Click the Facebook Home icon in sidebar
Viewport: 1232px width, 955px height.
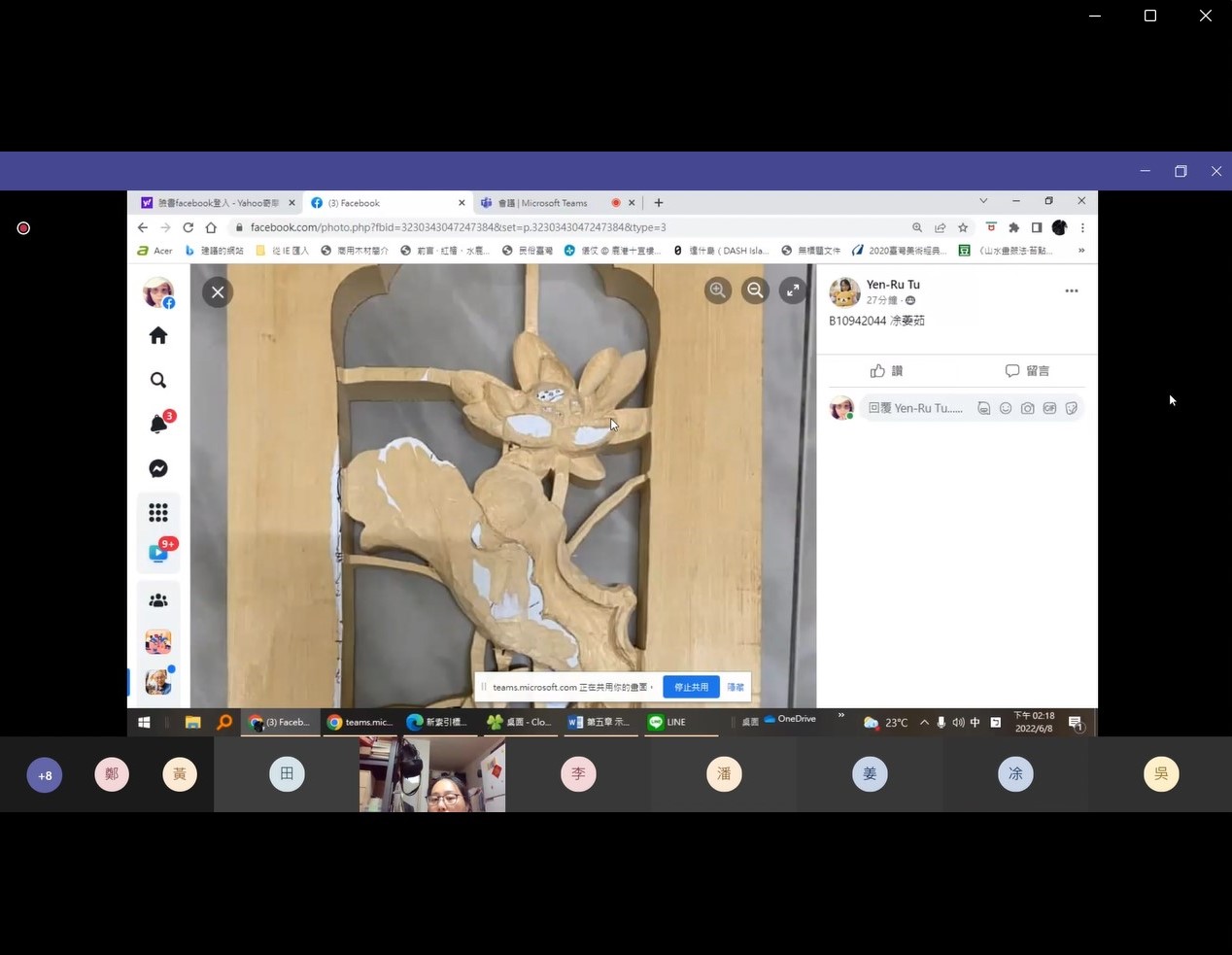click(x=158, y=336)
